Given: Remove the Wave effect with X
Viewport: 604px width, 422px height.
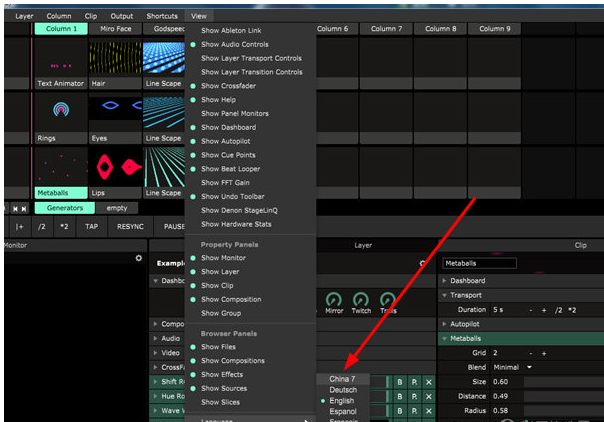Looking at the screenshot, I should pyautogui.click(x=429, y=411).
